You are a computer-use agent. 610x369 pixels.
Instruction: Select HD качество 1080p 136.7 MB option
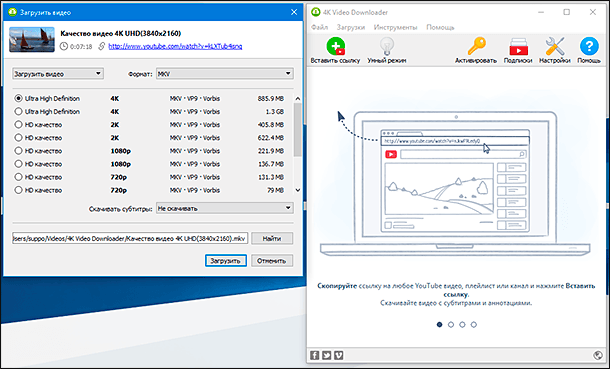[18, 164]
